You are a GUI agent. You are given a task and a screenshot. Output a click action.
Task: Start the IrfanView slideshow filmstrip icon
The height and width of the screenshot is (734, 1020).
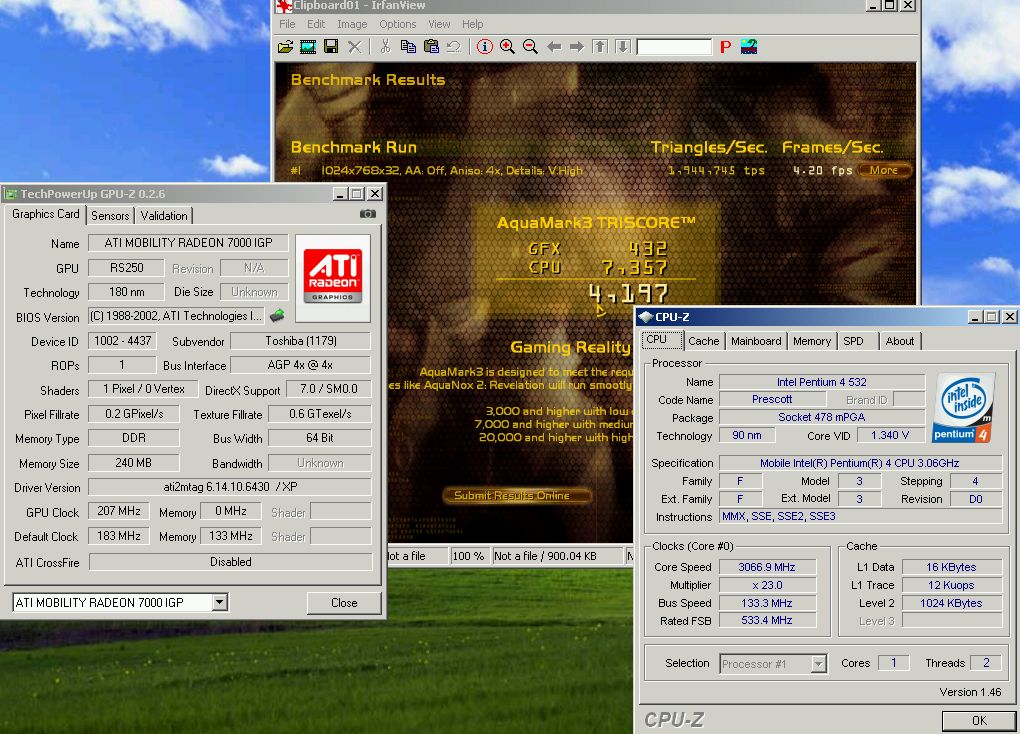308,47
